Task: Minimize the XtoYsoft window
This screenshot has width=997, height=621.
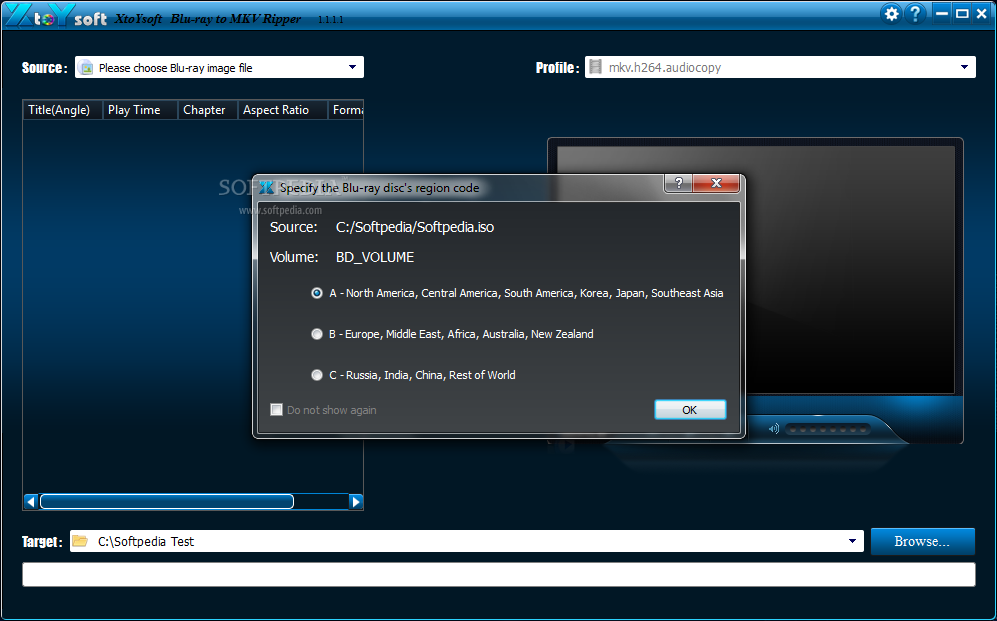Action: [x=942, y=13]
